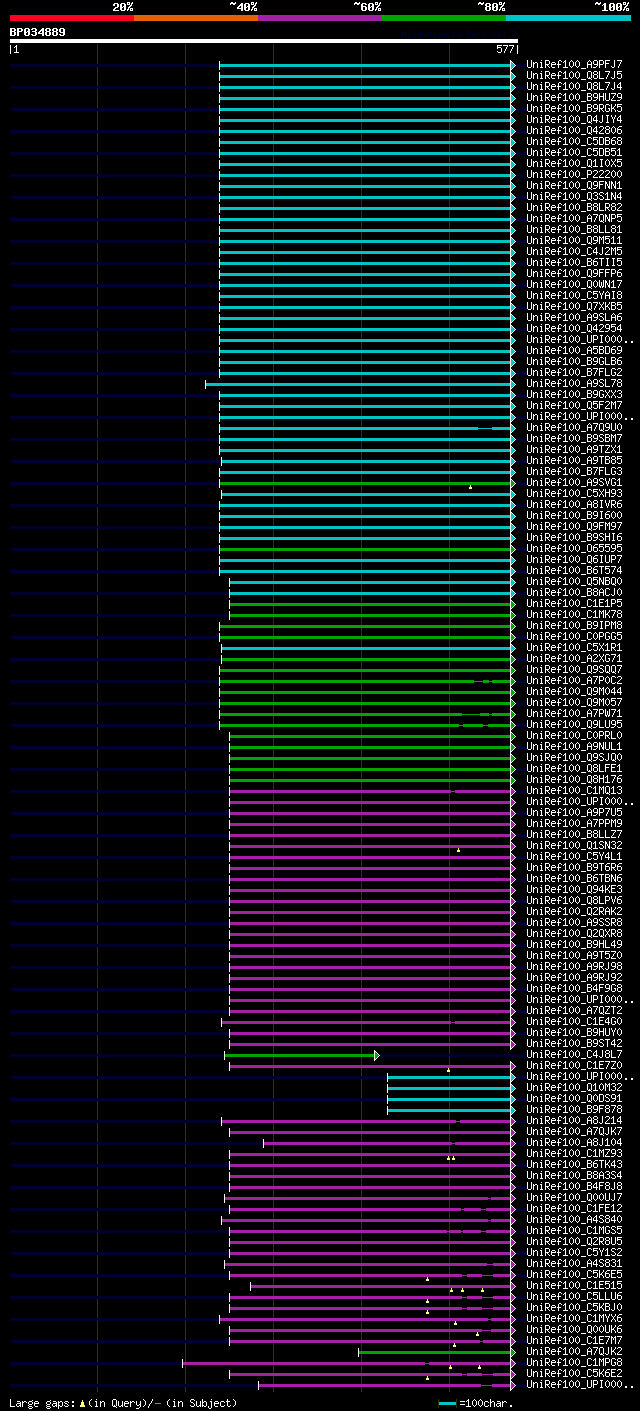Click the cyan alignment bar for UniRef100_Q10M32
The height and width of the screenshot is (1411, 640).
450,1087
